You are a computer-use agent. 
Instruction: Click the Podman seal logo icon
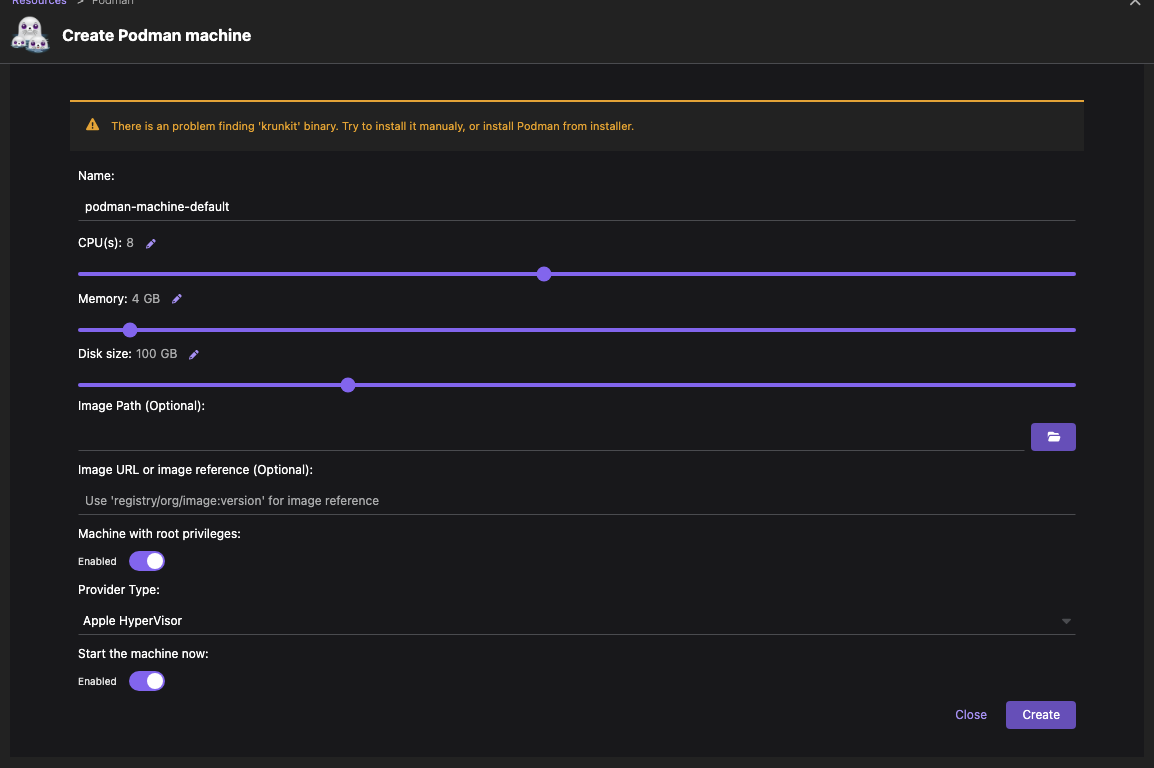pyautogui.click(x=30, y=35)
